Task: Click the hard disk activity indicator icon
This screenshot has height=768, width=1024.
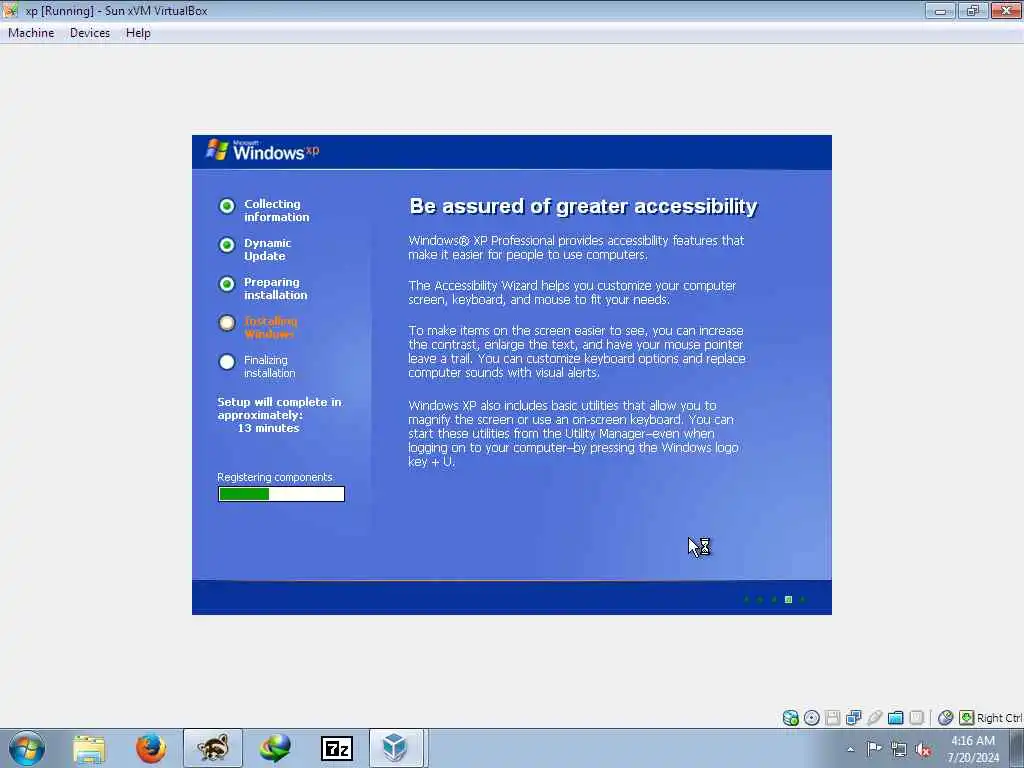Action: pyautogui.click(x=790, y=718)
